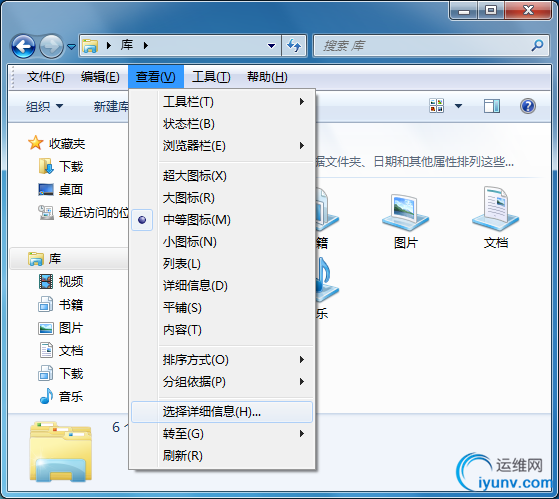Click the Forward navigation arrow button
Image resolution: width=559 pixels, height=499 pixels.
(51, 46)
